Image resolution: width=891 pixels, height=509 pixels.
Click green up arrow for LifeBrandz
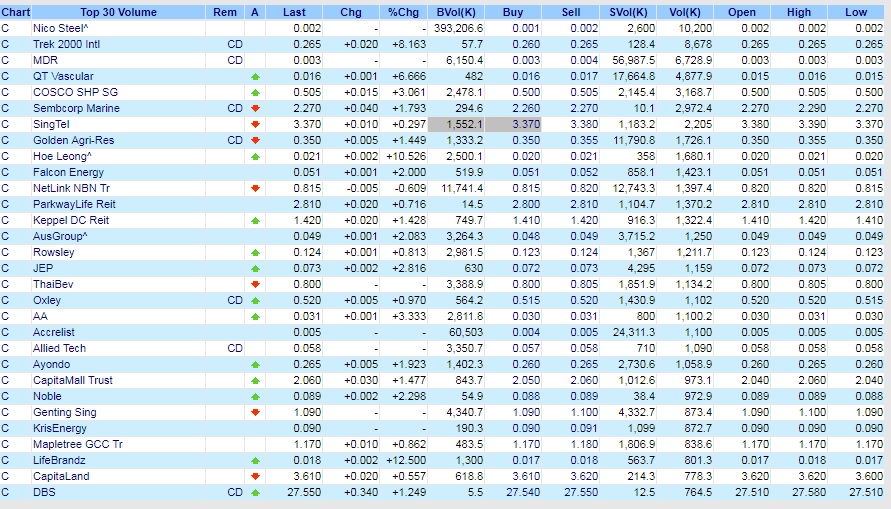point(255,461)
